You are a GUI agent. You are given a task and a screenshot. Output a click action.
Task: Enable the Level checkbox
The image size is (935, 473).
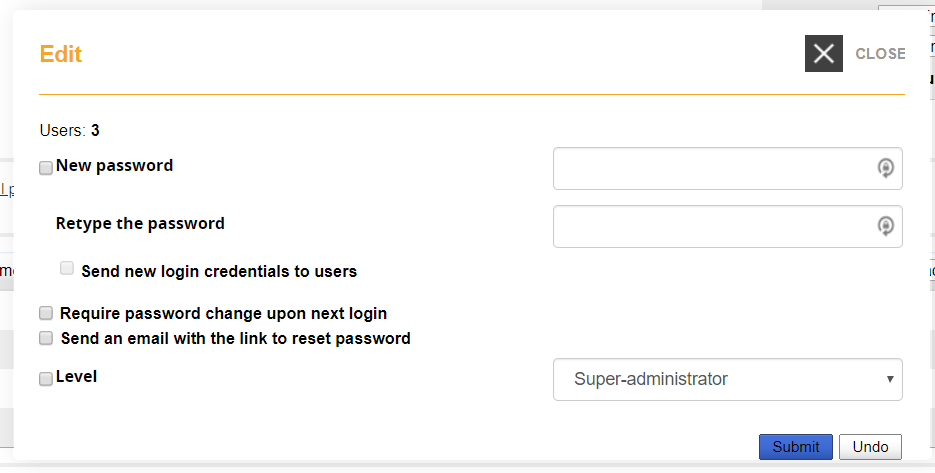click(46, 379)
